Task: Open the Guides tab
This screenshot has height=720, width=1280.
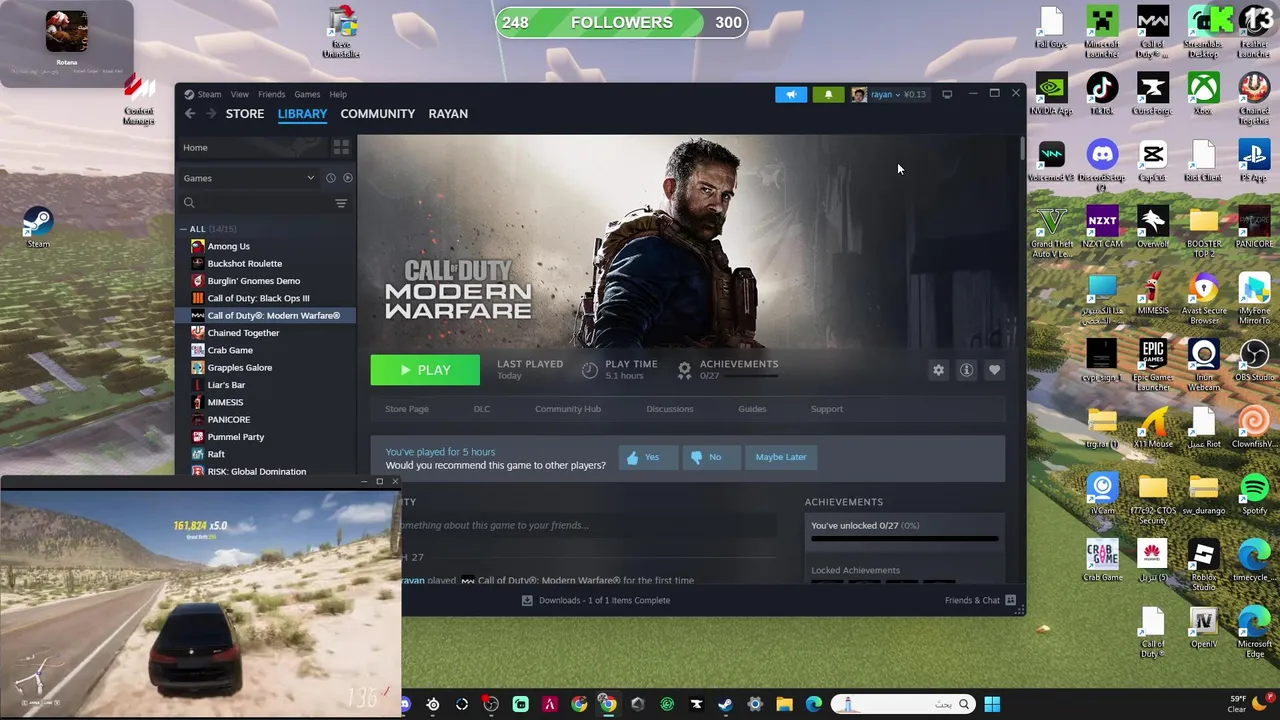Action: (x=752, y=409)
